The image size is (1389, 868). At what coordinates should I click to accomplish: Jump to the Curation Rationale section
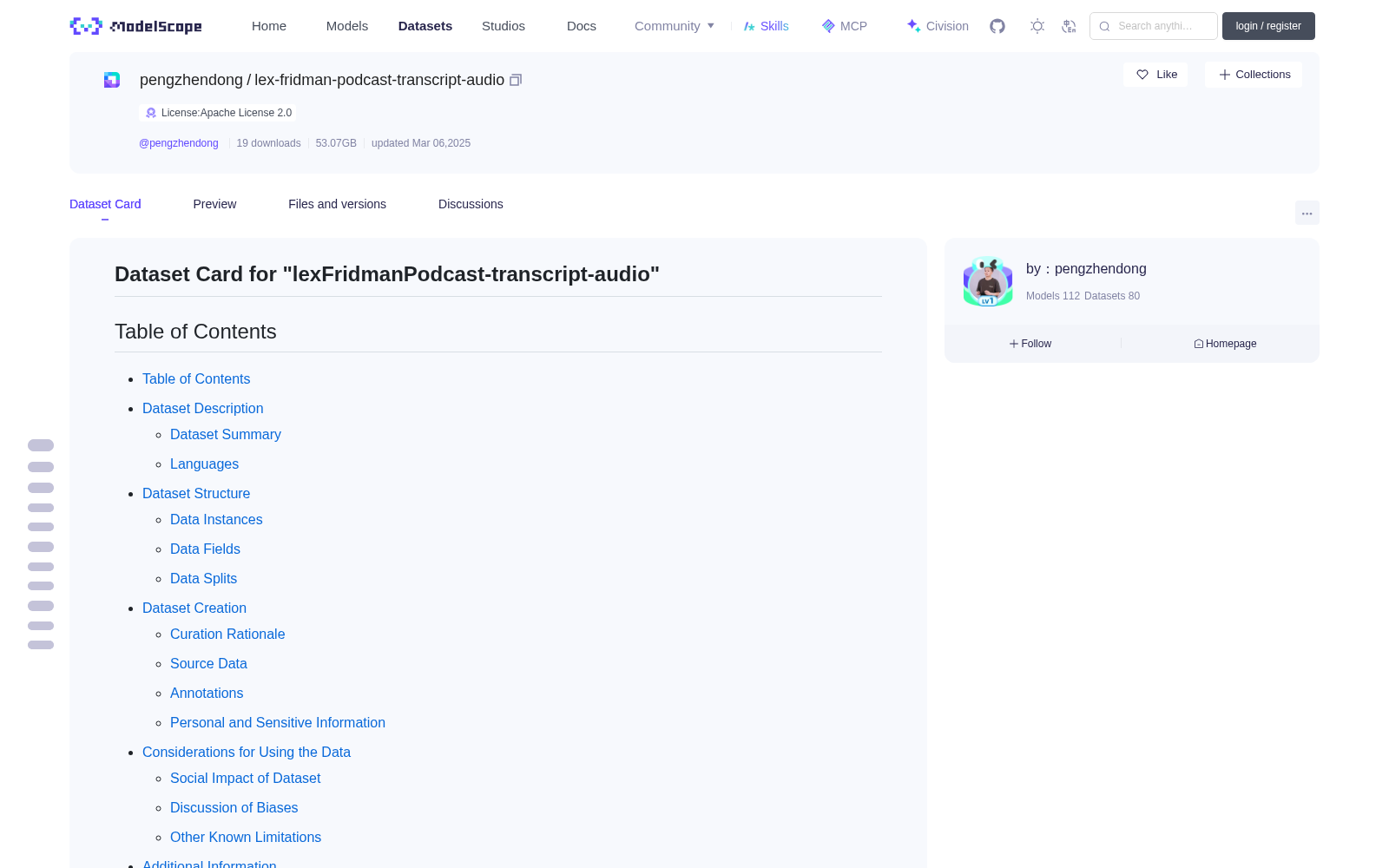[227, 634]
